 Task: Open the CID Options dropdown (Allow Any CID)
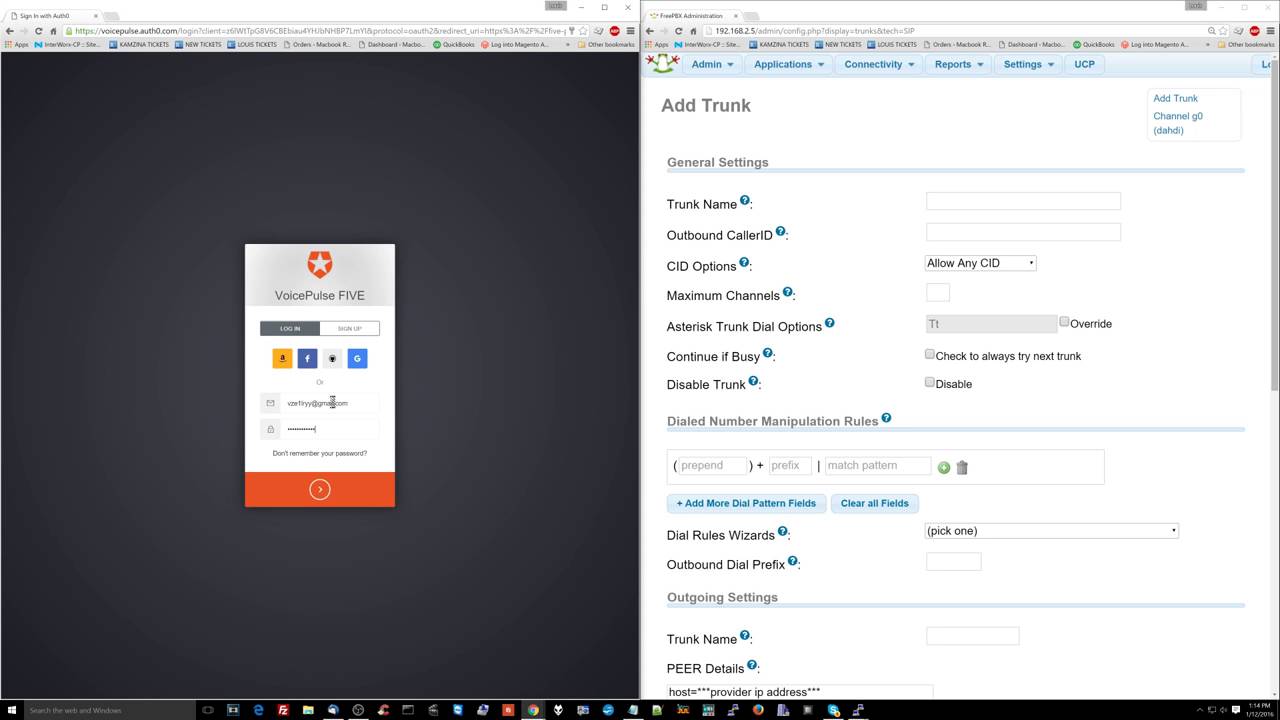(981, 263)
